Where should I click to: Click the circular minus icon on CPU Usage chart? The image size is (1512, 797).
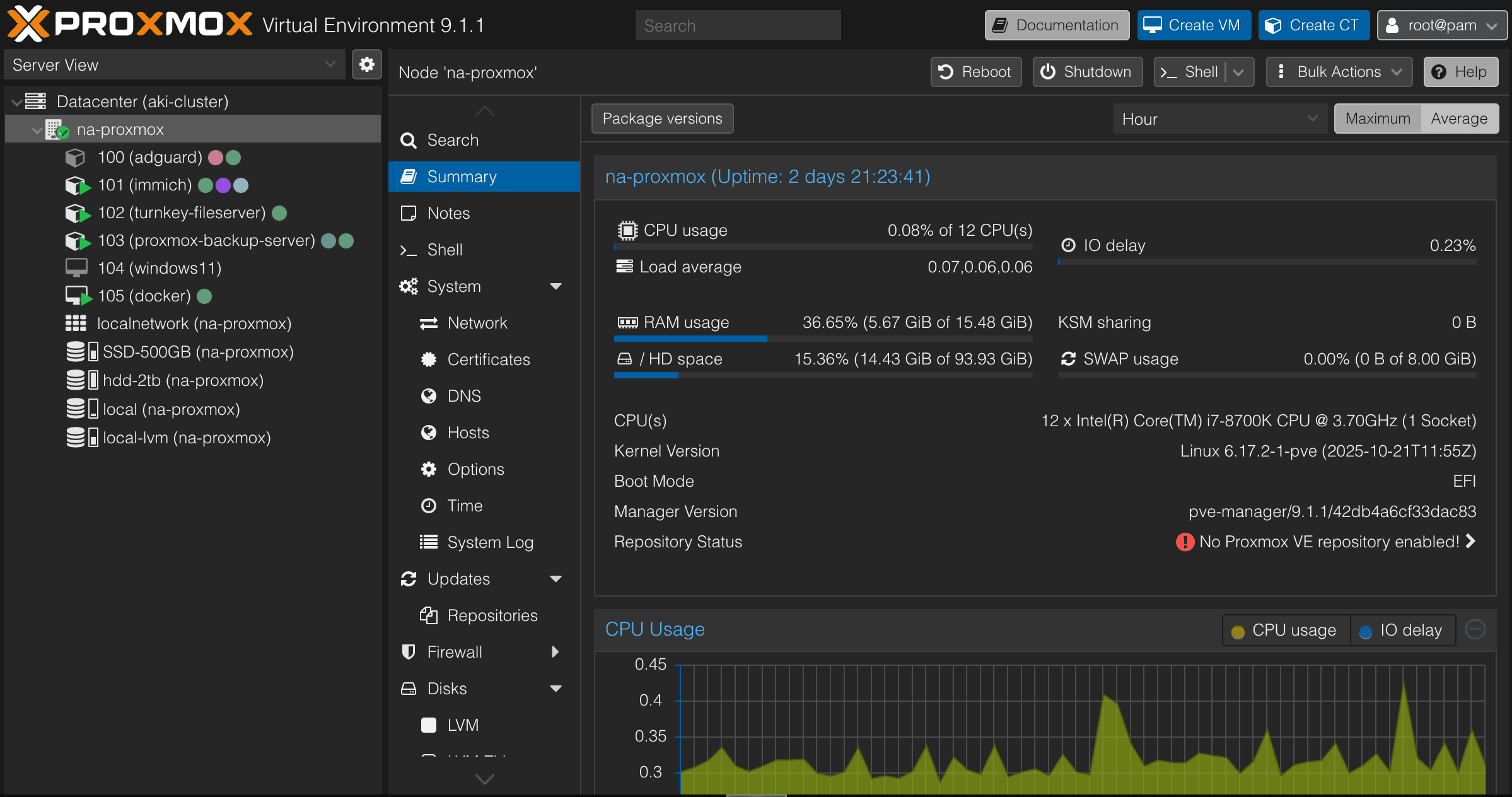click(x=1475, y=629)
